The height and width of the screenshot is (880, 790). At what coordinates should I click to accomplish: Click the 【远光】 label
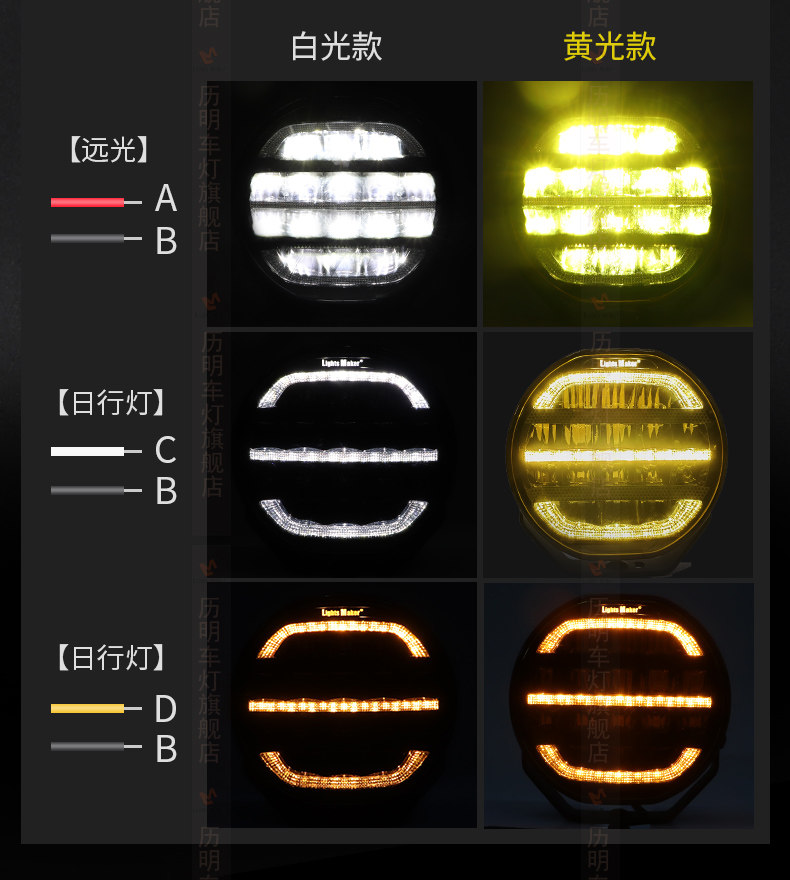109,149
